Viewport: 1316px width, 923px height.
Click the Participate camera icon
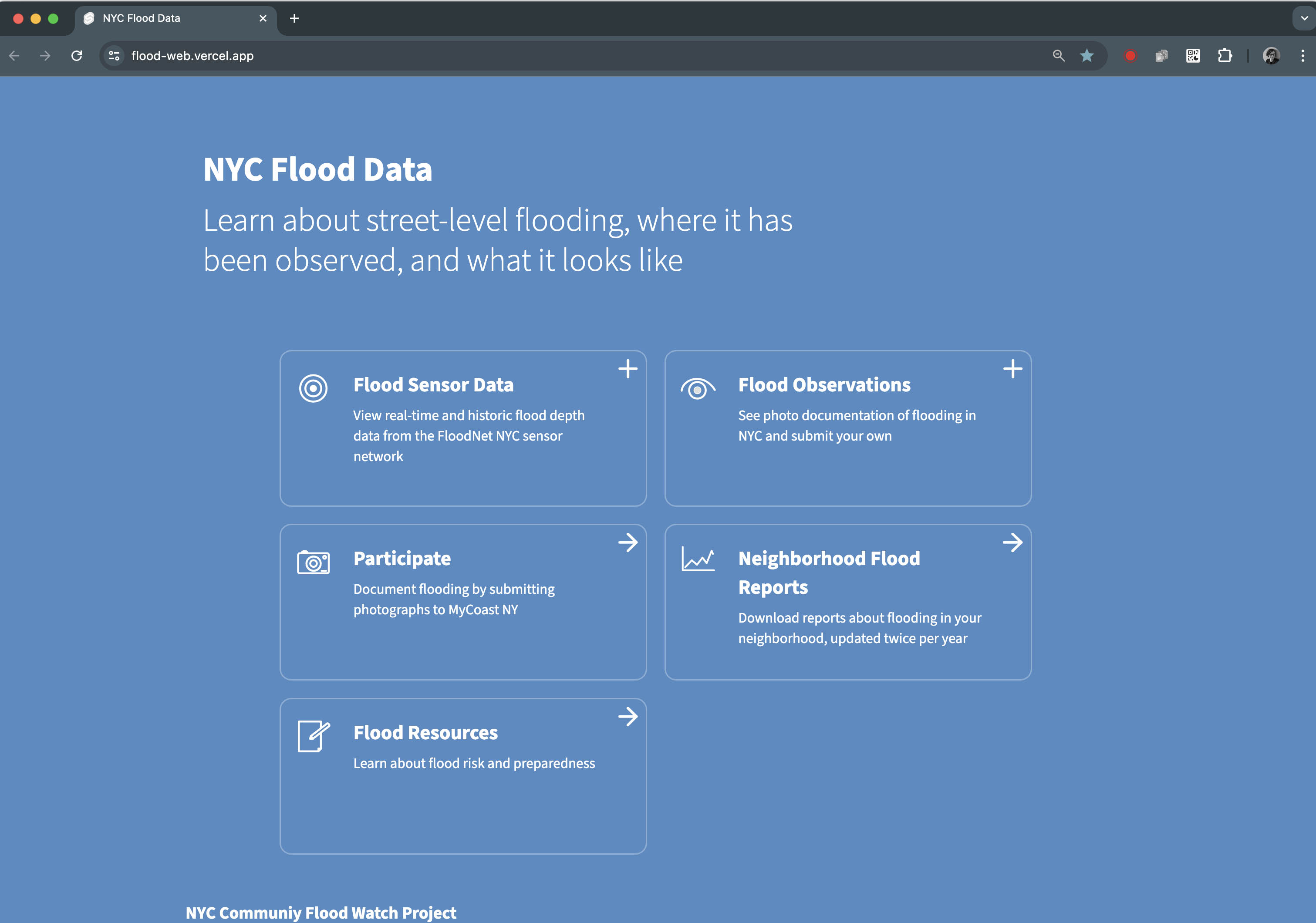[313, 562]
